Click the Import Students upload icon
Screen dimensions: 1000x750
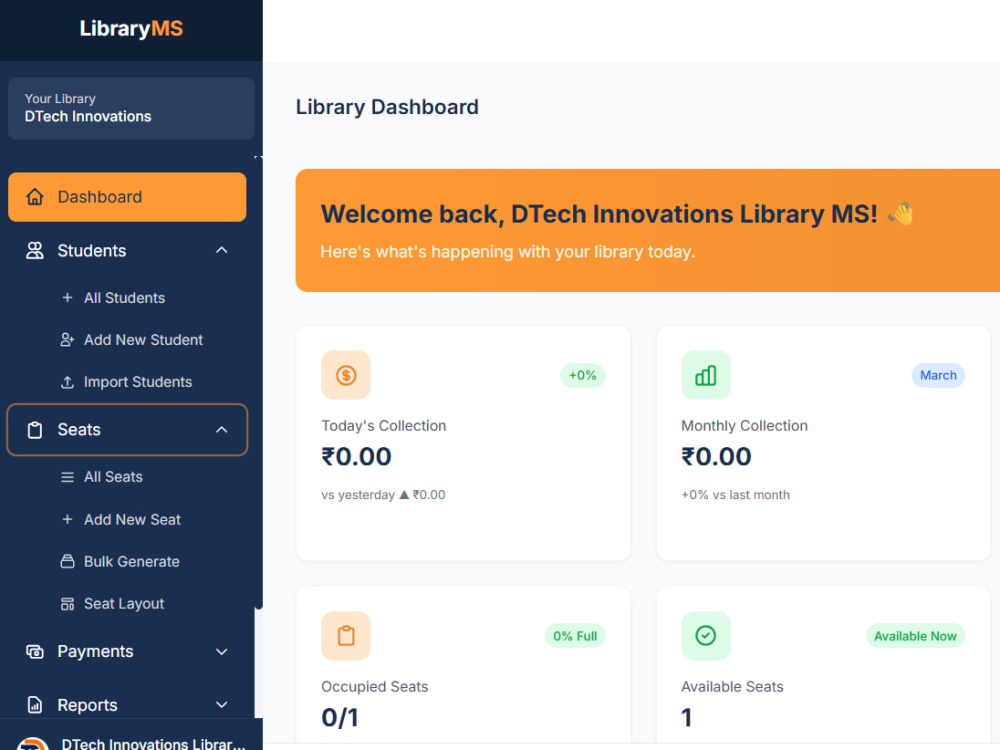67,382
